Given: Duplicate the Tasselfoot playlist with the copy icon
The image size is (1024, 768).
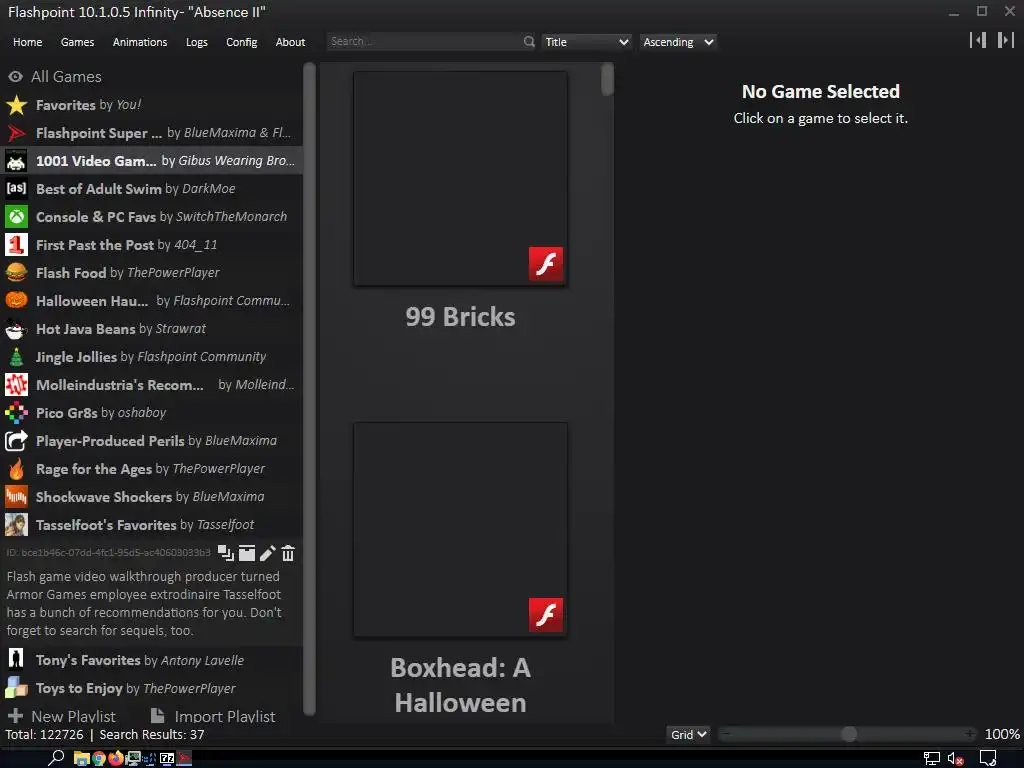Looking at the screenshot, I should pos(226,553).
